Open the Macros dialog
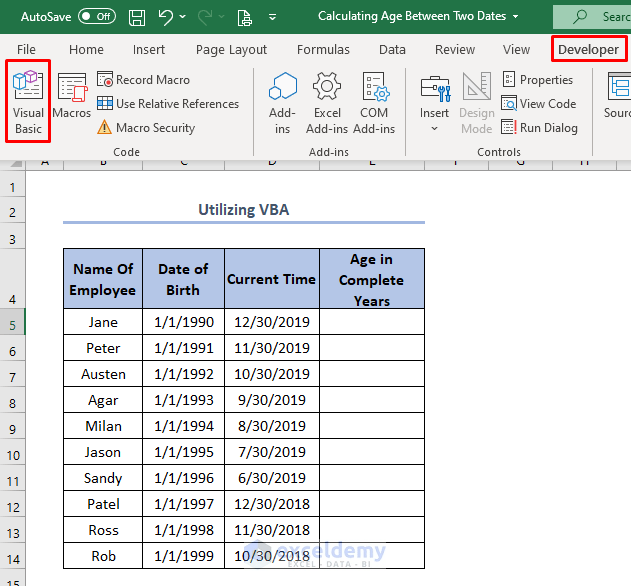The height and width of the screenshot is (586, 631). (x=72, y=96)
